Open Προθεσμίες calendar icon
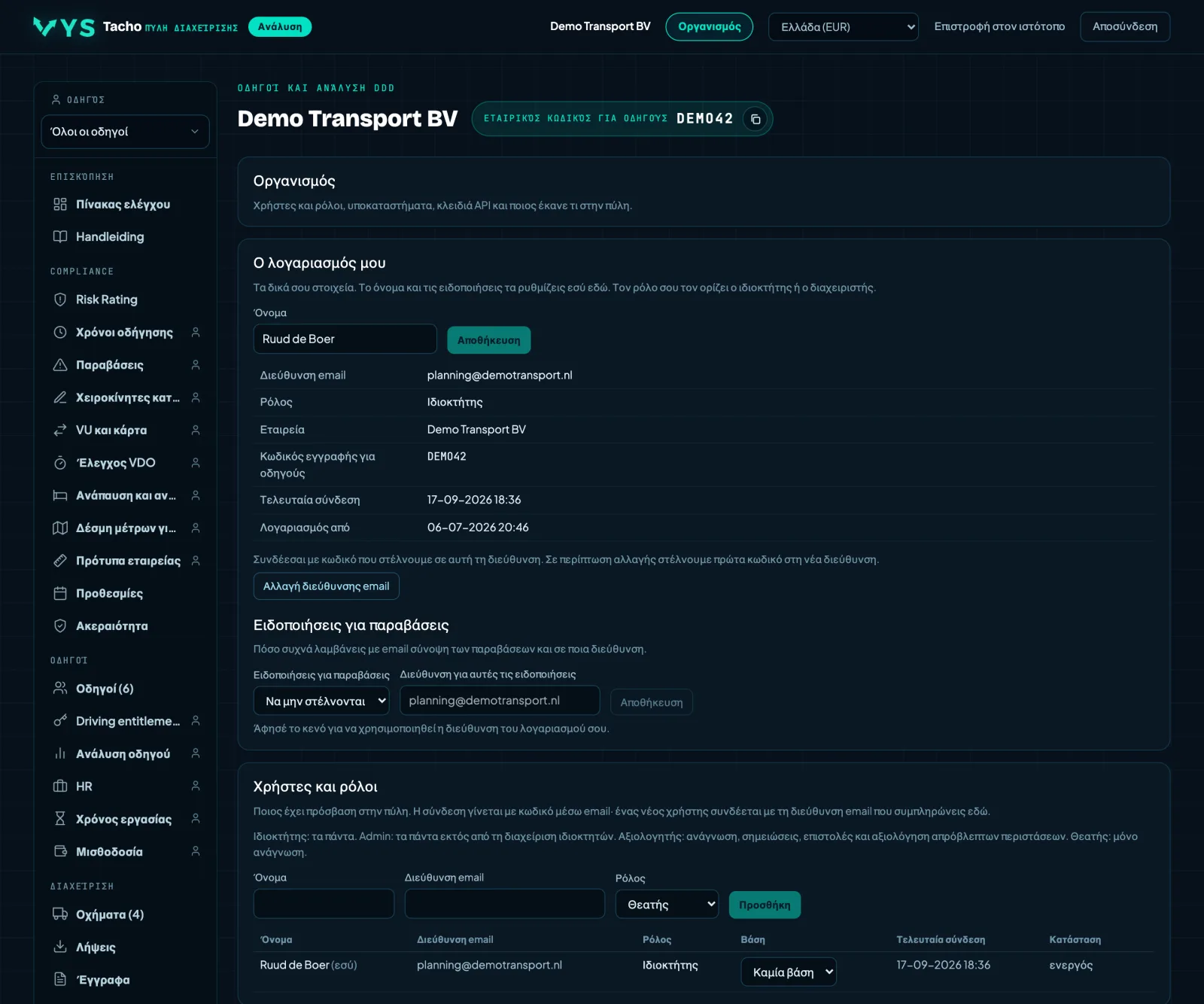1204x1004 pixels. (x=60, y=593)
